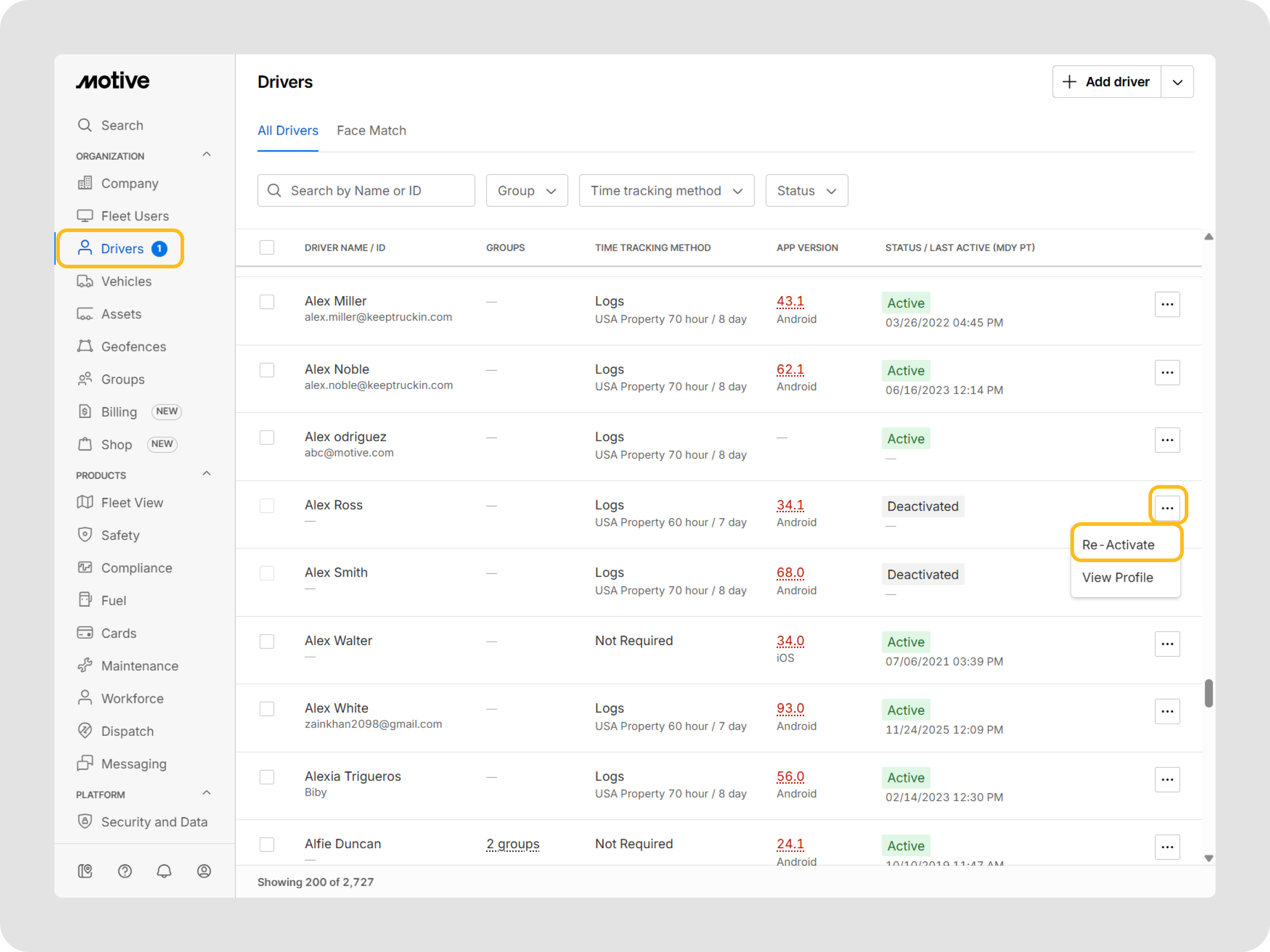Click the notifications bell icon
The height and width of the screenshot is (952, 1270).
164,871
